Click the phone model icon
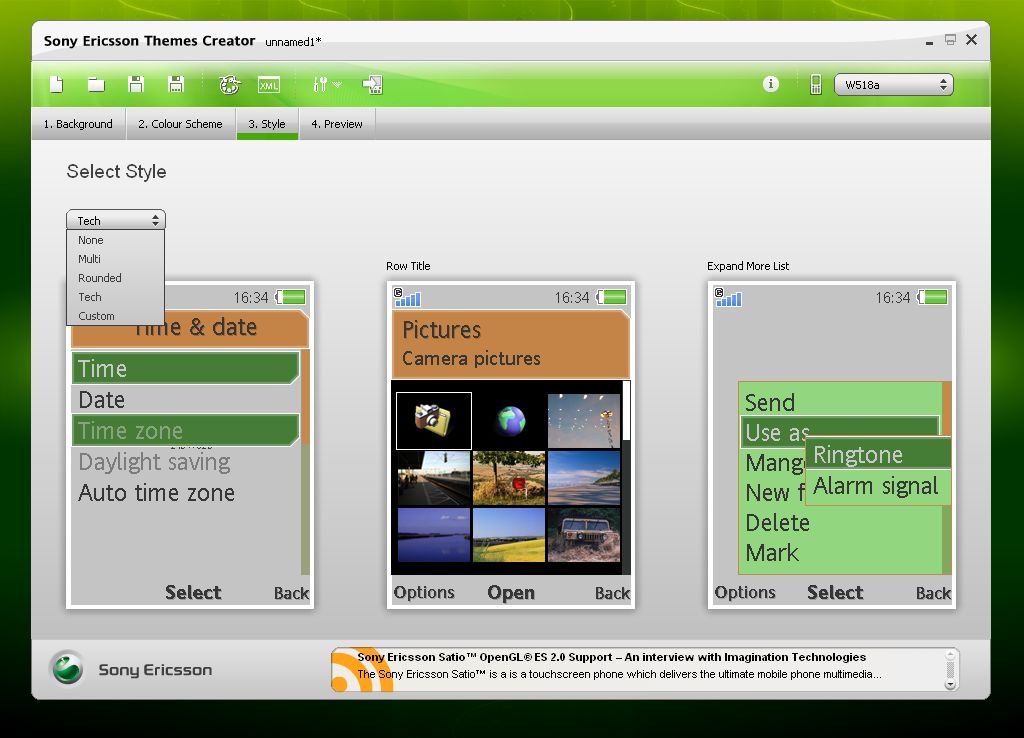The image size is (1024, 738). point(816,84)
